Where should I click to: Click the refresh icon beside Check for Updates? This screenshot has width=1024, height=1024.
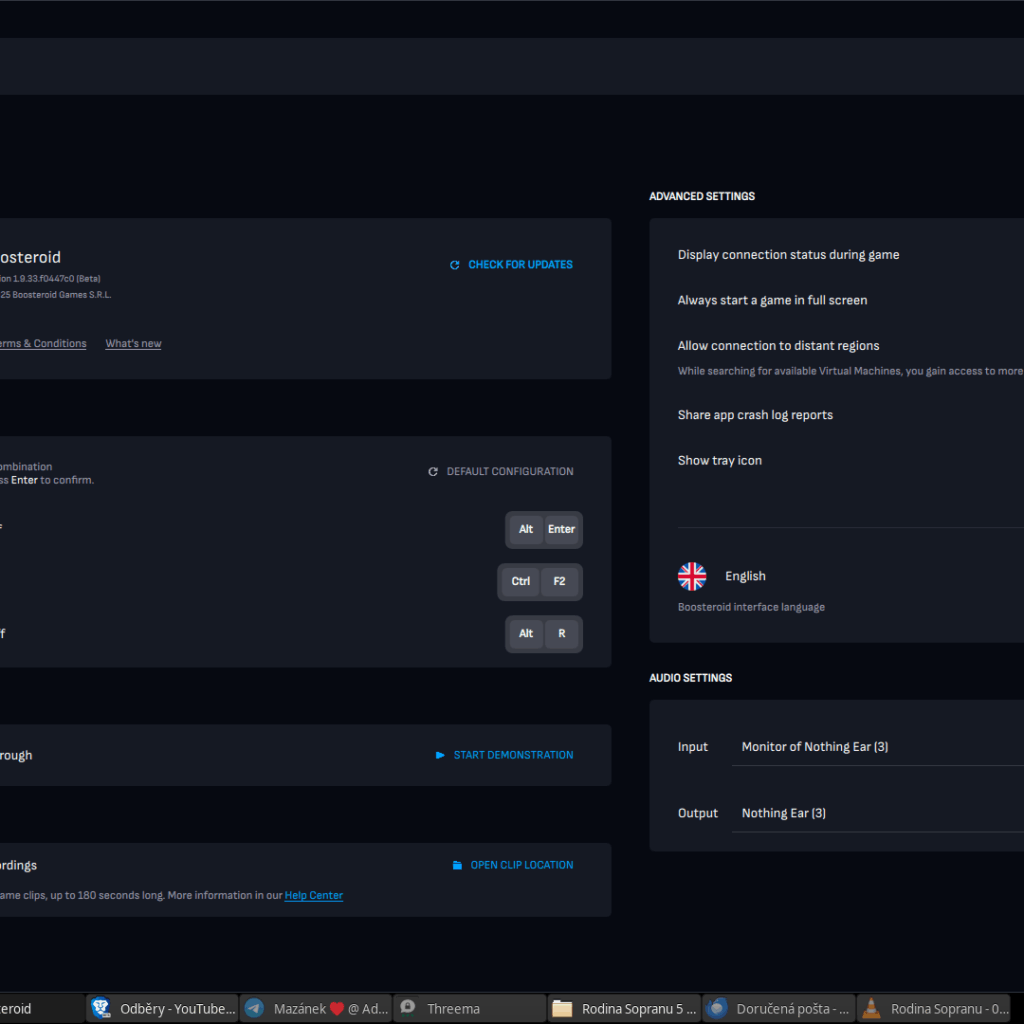pos(455,265)
